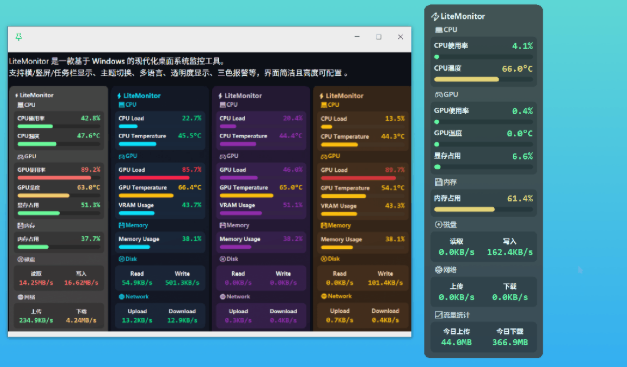Click the lightning icon in the blue theme preview

119,96
